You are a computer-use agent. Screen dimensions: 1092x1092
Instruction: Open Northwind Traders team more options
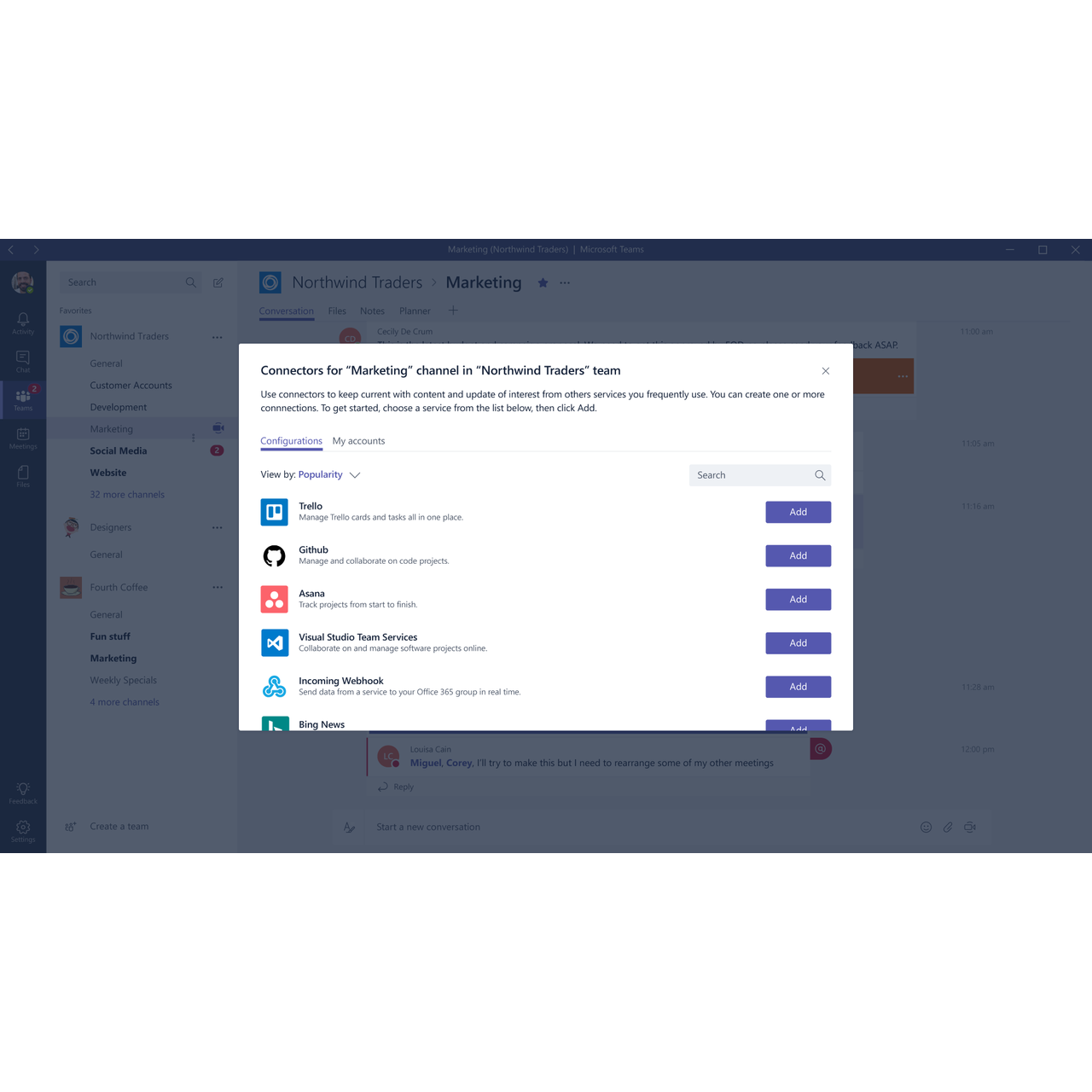point(218,337)
